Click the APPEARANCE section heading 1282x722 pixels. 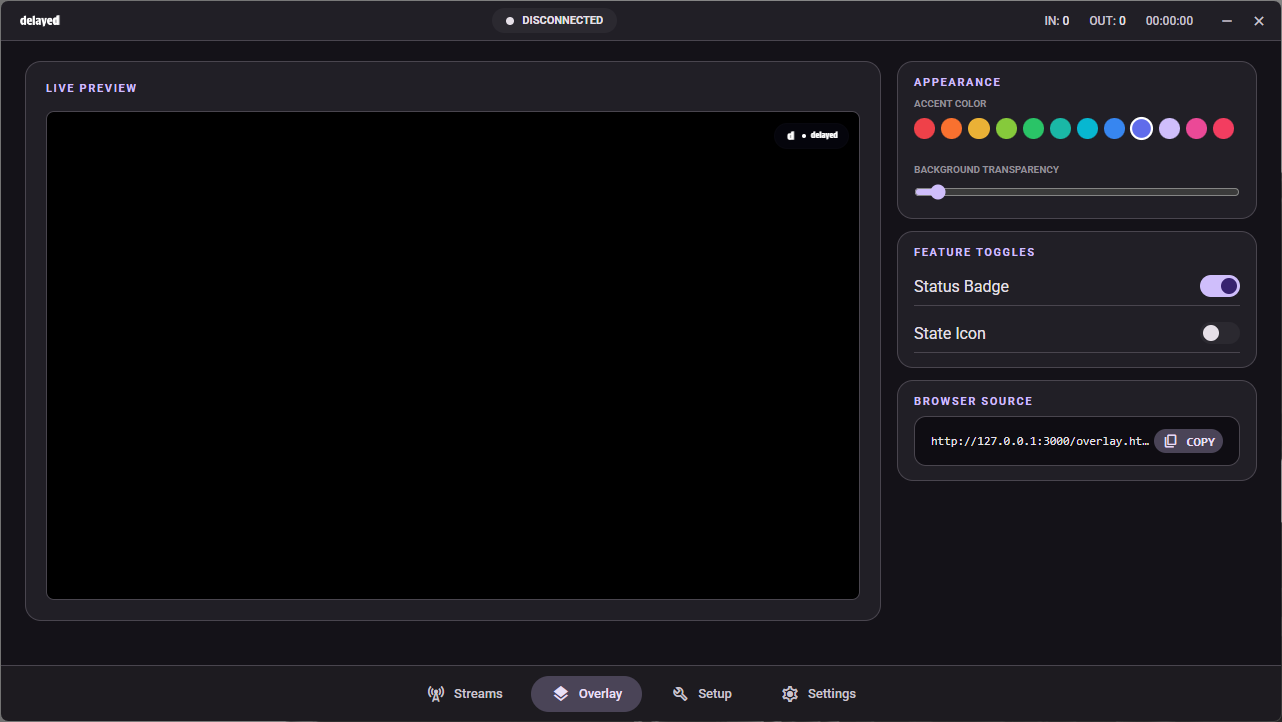(957, 82)
